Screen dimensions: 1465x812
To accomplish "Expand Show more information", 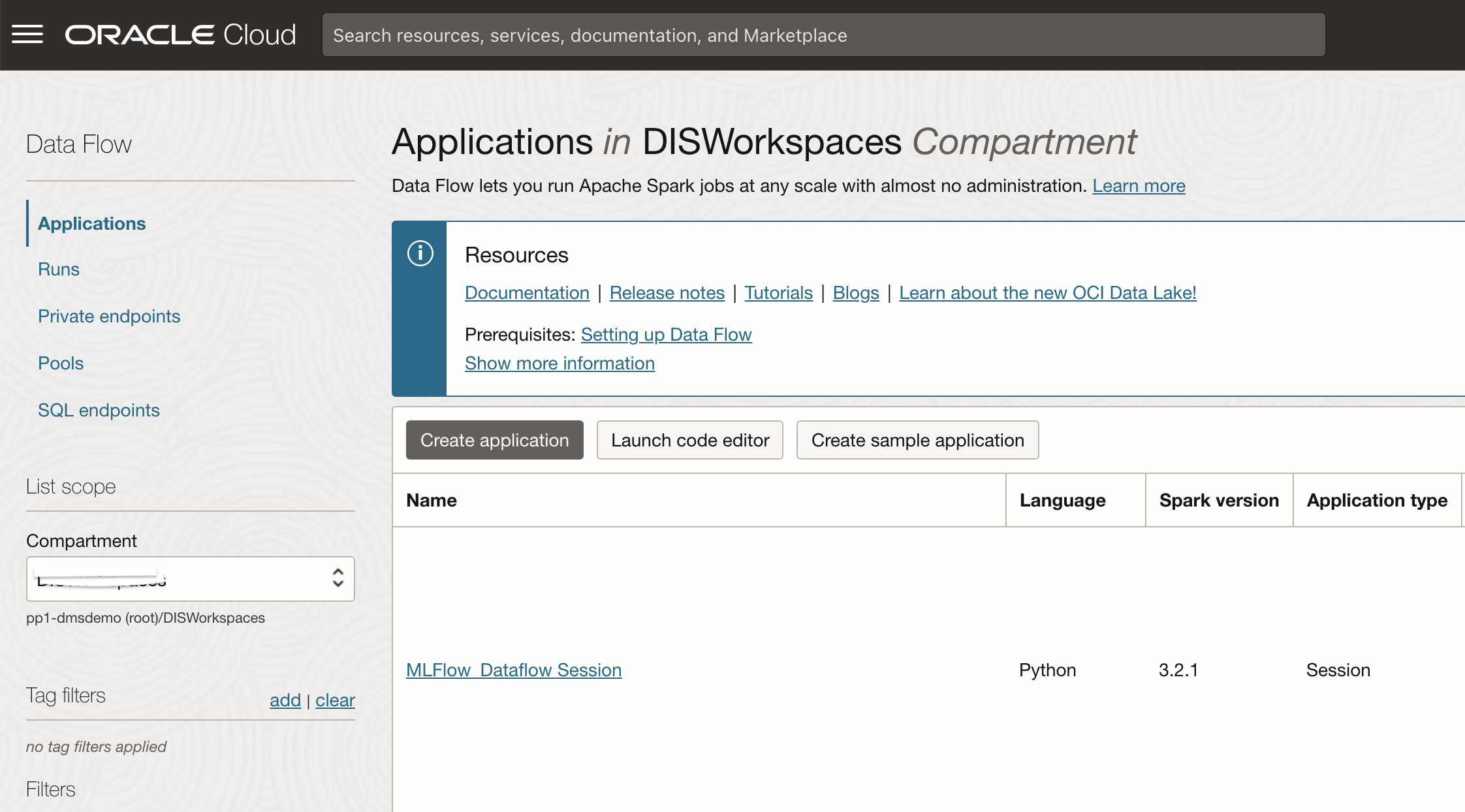I will [559, 363].
